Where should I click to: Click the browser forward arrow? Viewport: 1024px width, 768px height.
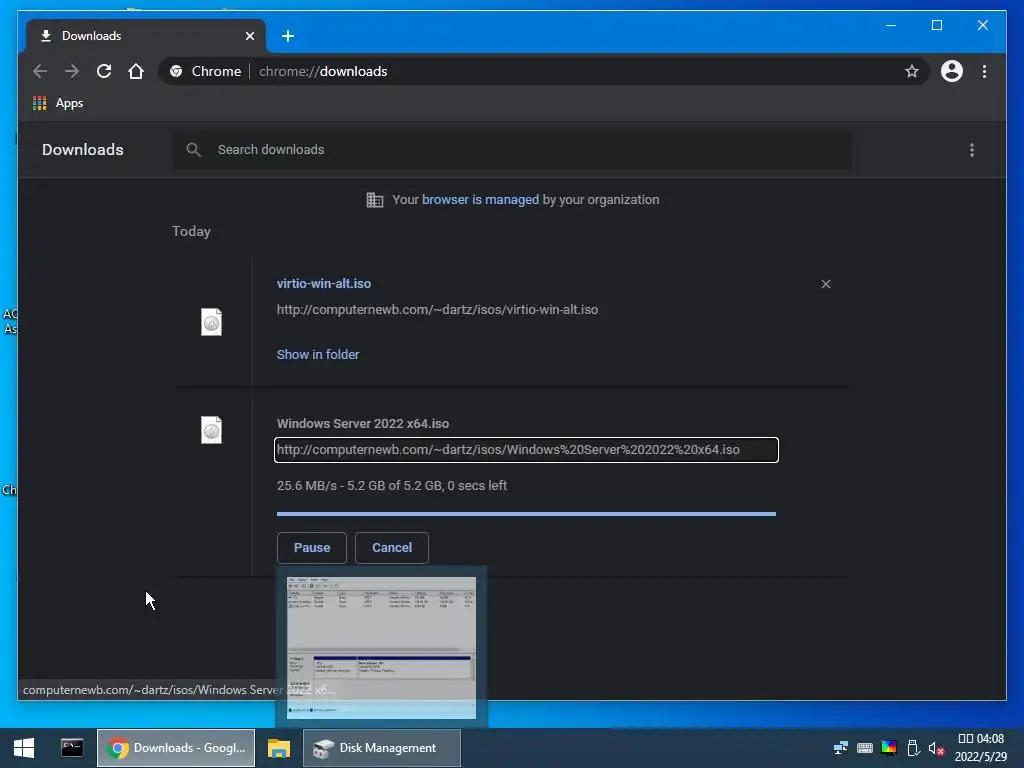(x=72, y=71)
